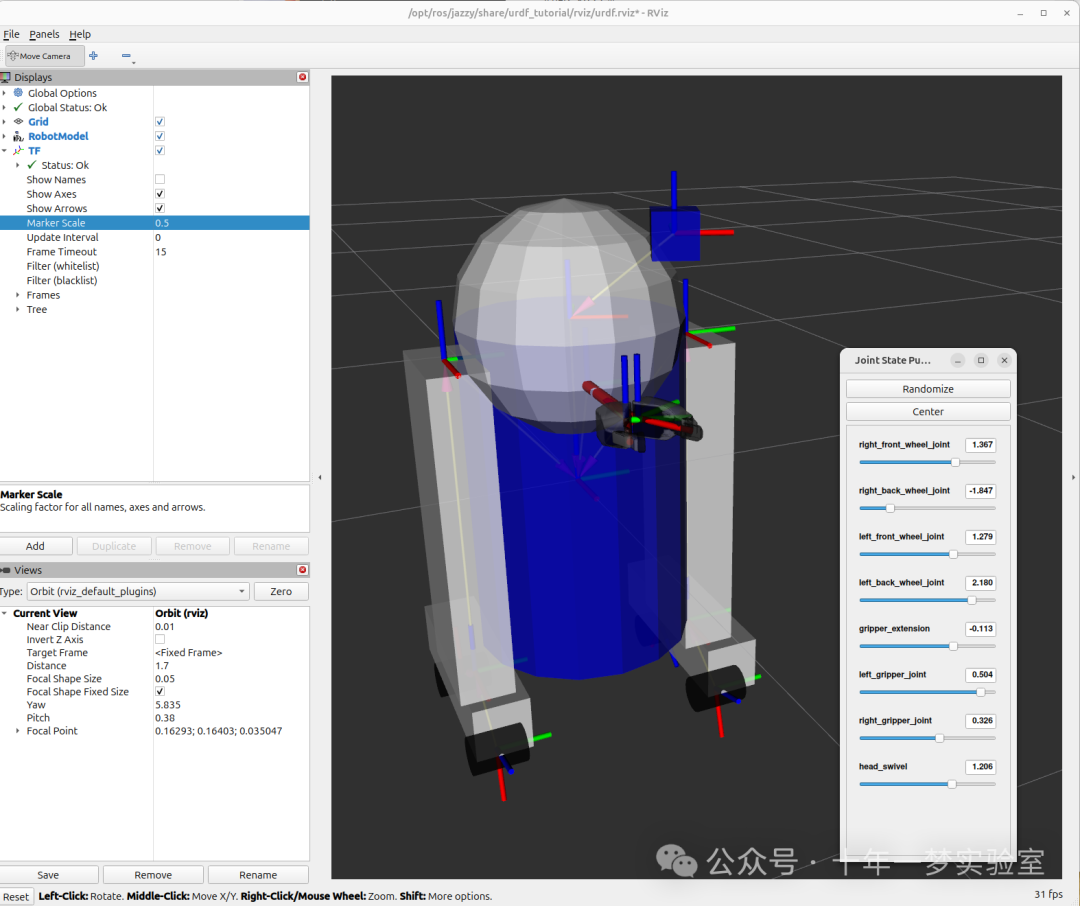Viewport: 1080px width, 906px height.
Task: Click the TF axes display icon
Action: [19, 150]
